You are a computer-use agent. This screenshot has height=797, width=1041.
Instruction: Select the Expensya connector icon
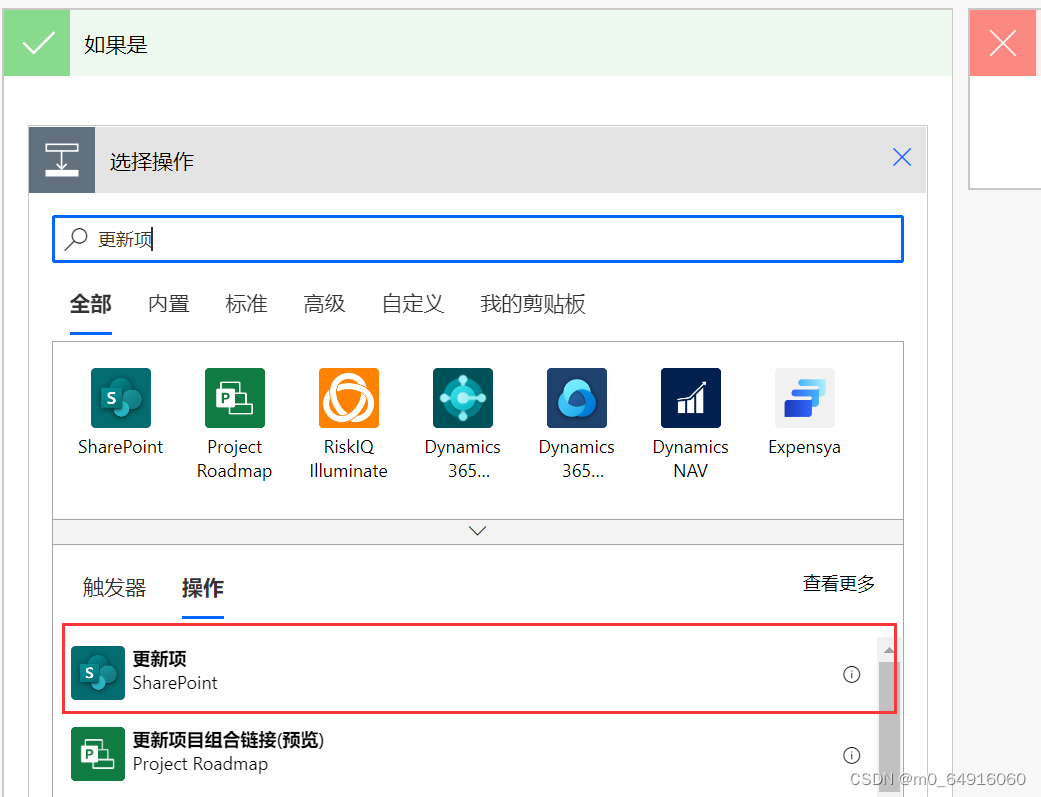[805, 398]
